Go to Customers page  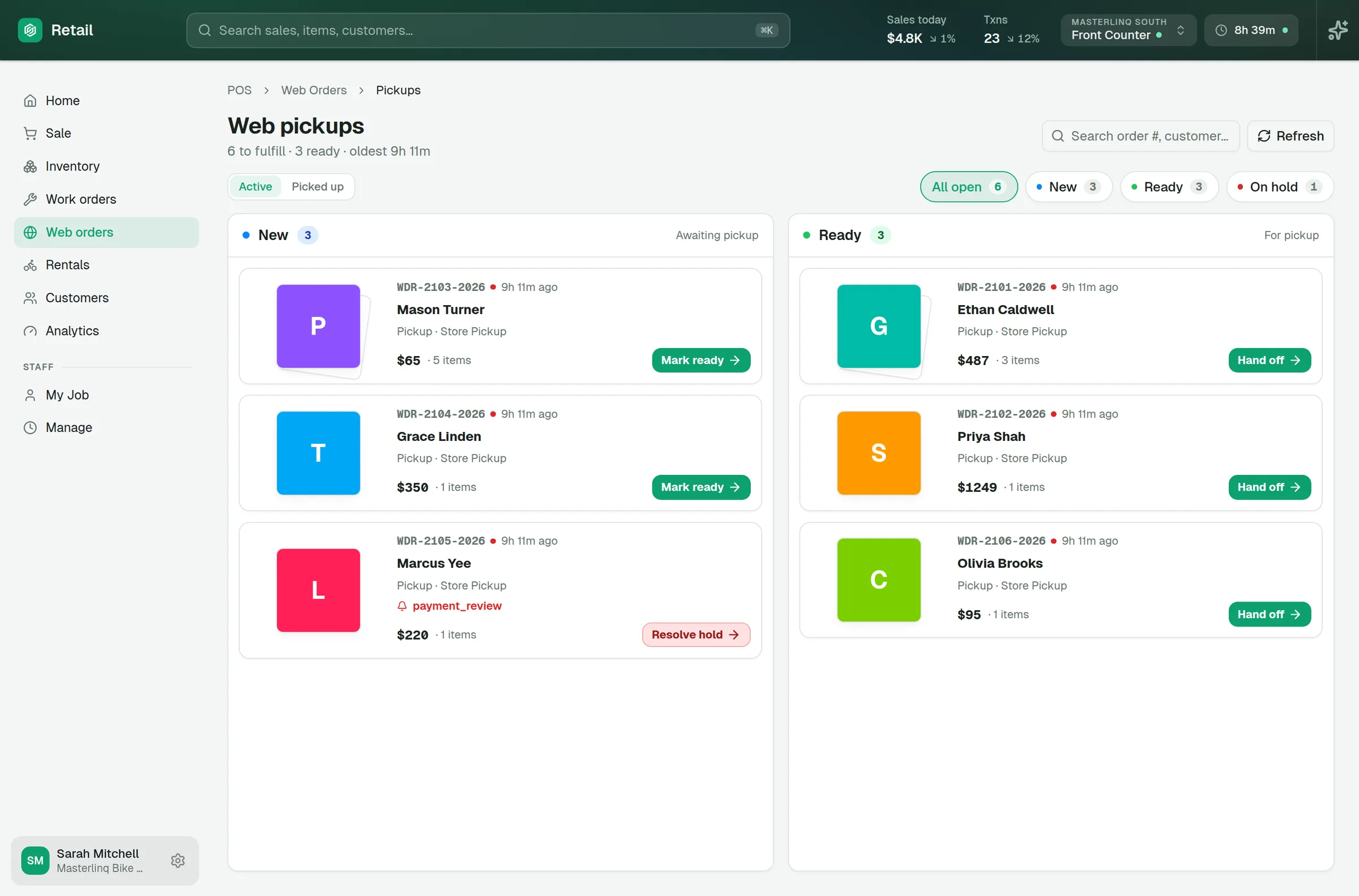(x=106, y=298)
